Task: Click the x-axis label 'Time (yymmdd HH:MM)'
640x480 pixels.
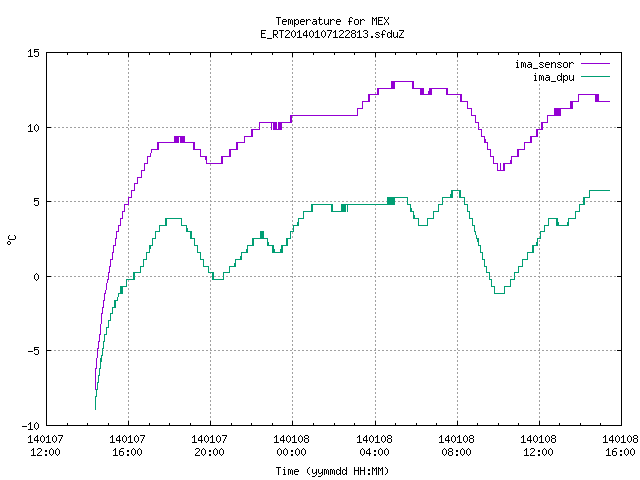Action: (332, 471)
